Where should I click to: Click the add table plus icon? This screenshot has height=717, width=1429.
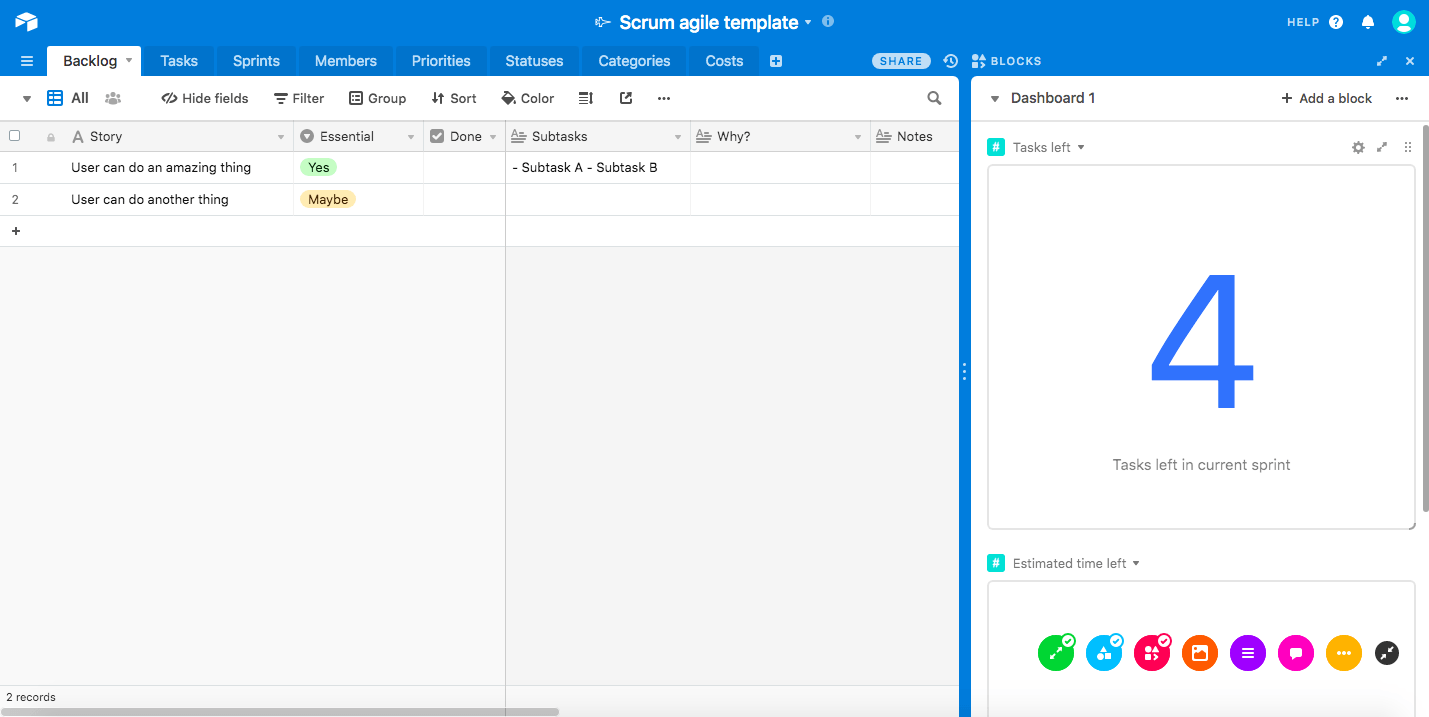[x=776, y=61]
